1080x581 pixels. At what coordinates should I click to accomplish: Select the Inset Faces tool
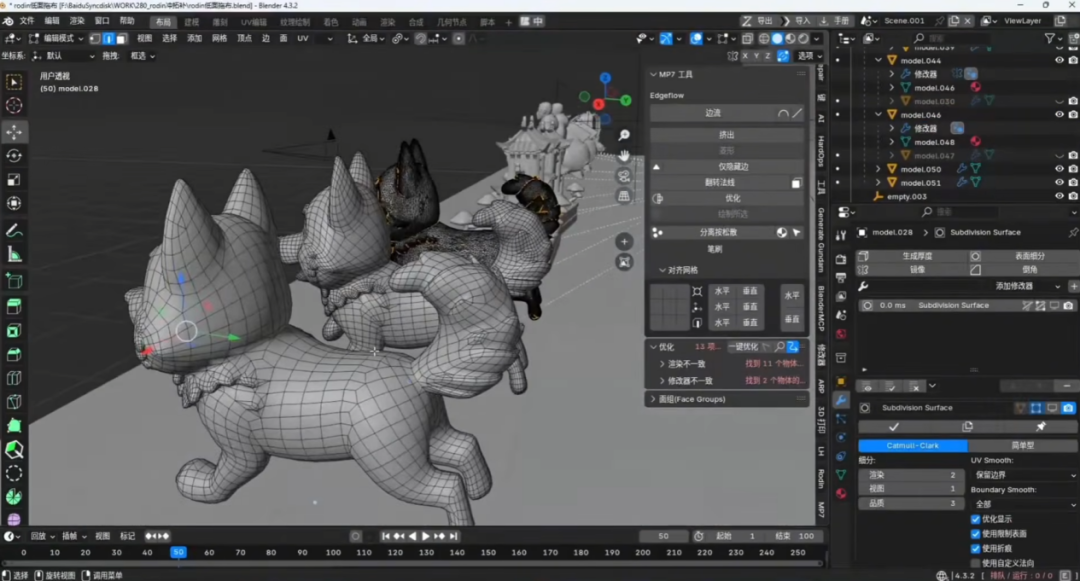click(14, 331)
